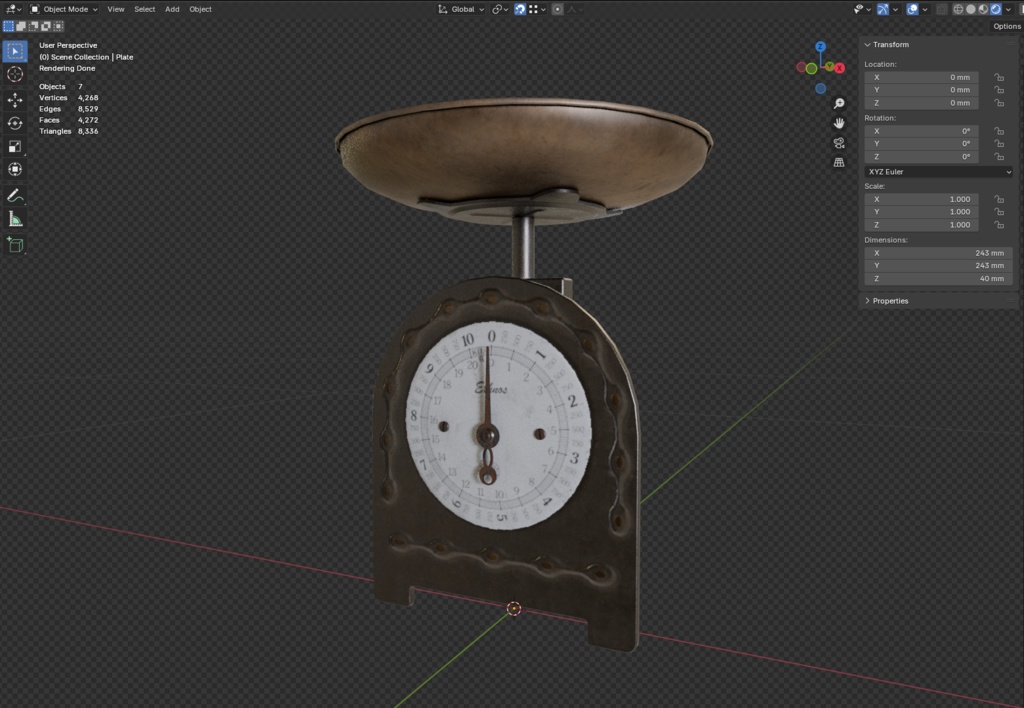Click the 'Rendering Done' status text

(x=67, y=68)
